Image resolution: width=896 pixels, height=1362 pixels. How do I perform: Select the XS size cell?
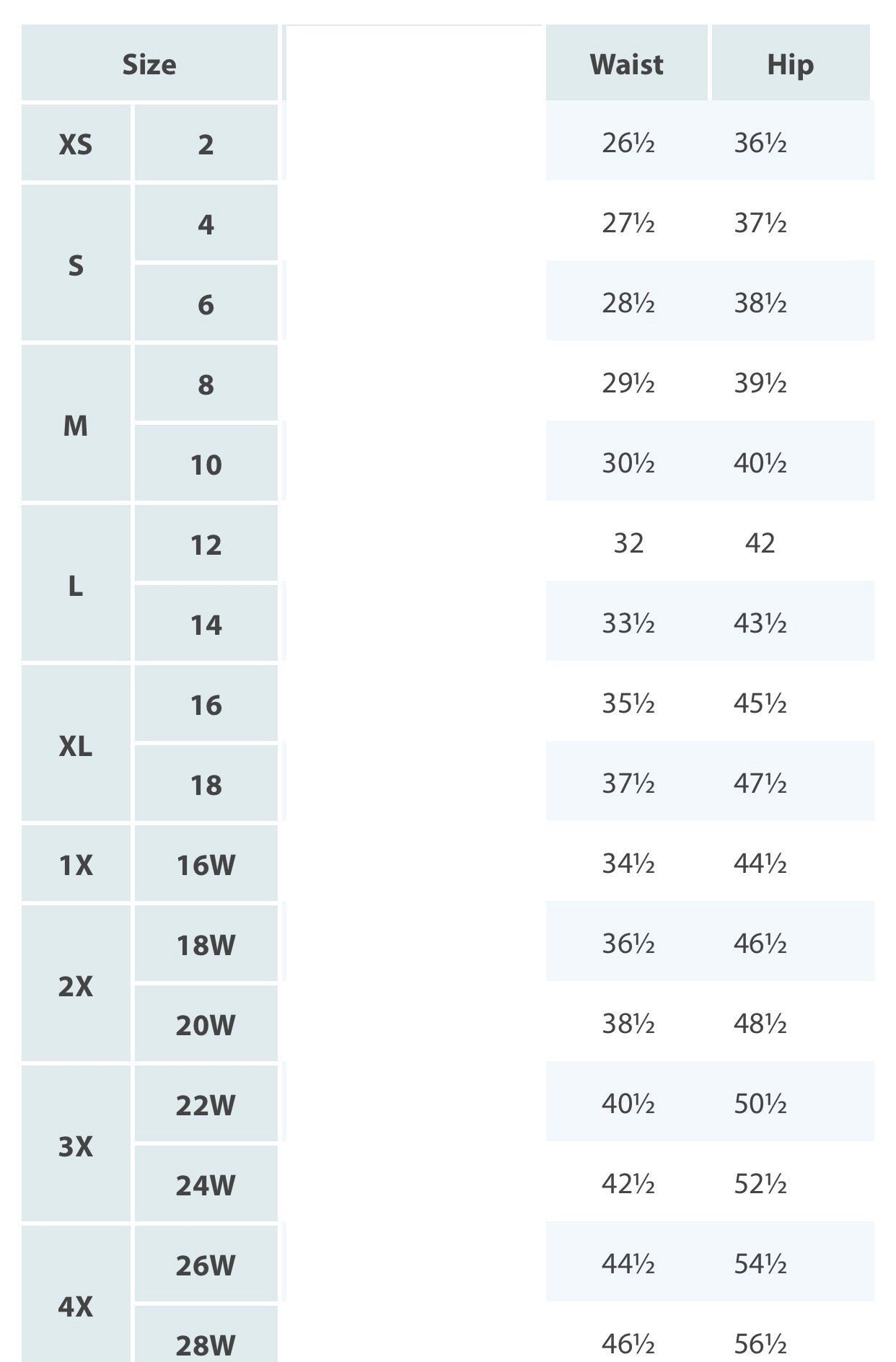coord(76,144)
